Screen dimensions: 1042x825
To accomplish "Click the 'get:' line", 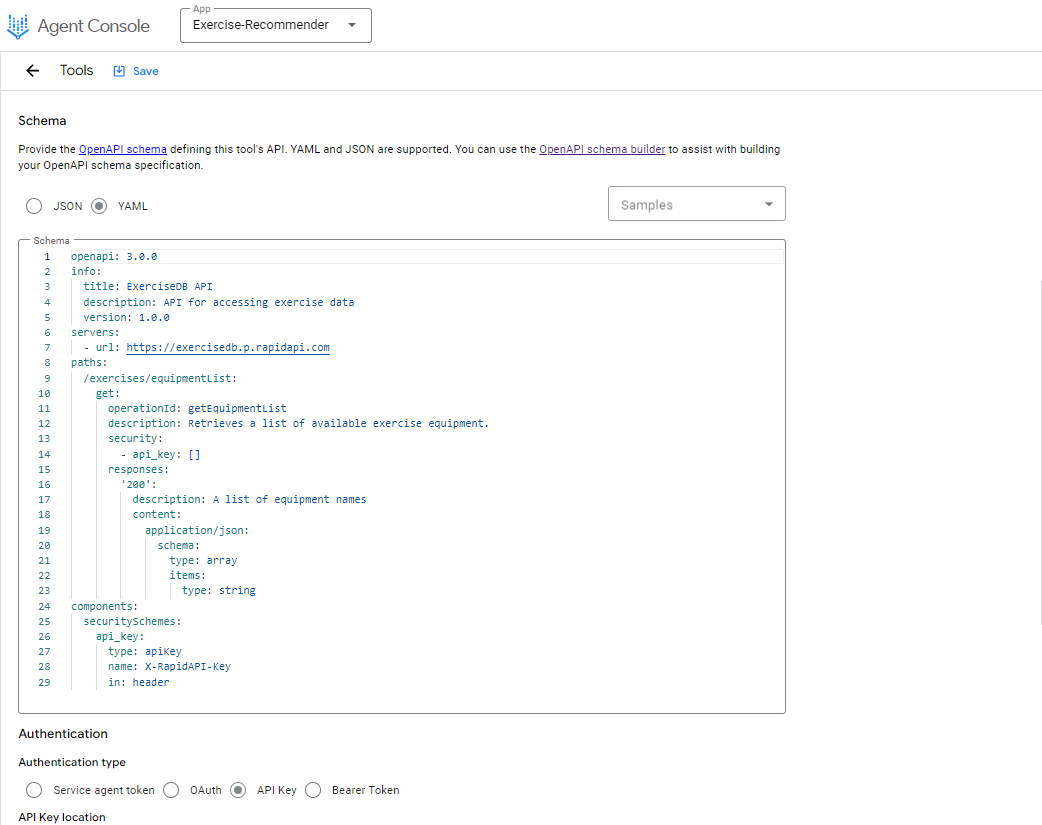I will pos(108,394).
